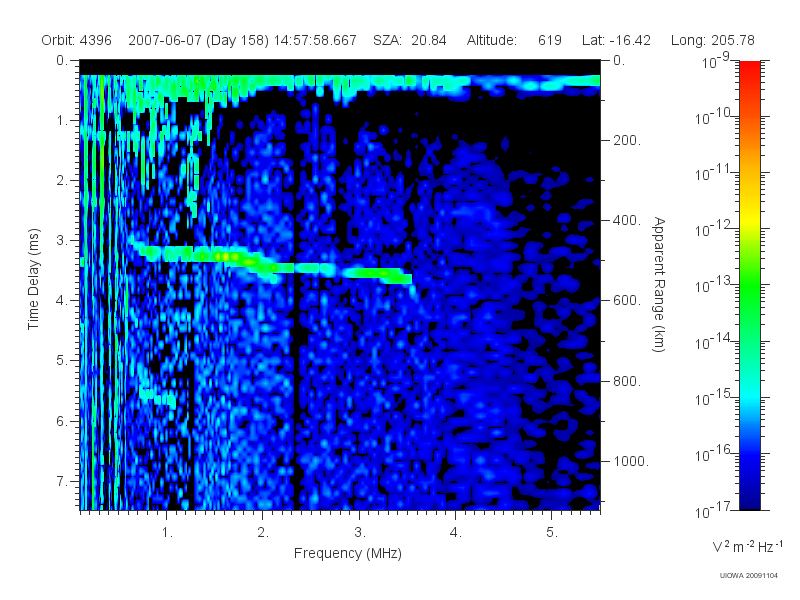Click the 'SZA: 20.84' value

coord(410,40)
